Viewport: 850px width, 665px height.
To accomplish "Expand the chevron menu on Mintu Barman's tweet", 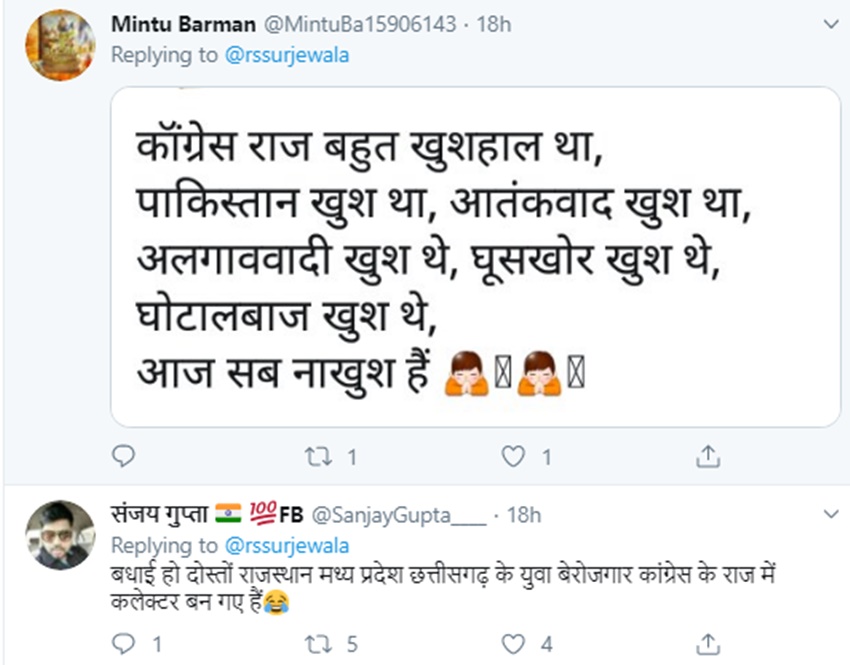I will pos(829,22).
